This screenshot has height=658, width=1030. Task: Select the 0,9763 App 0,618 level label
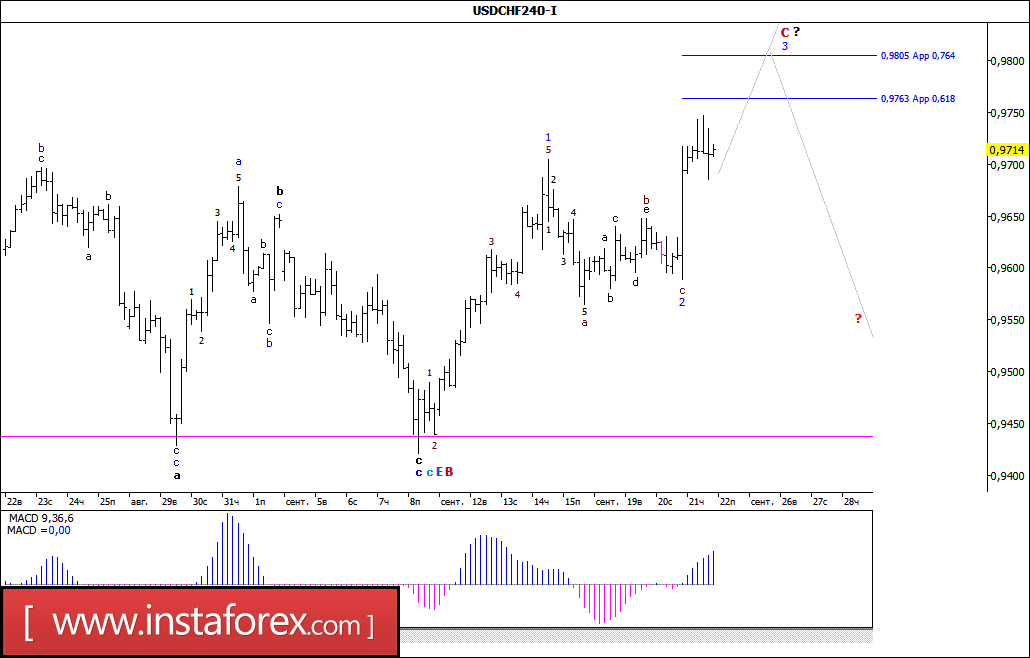[918, 99]
